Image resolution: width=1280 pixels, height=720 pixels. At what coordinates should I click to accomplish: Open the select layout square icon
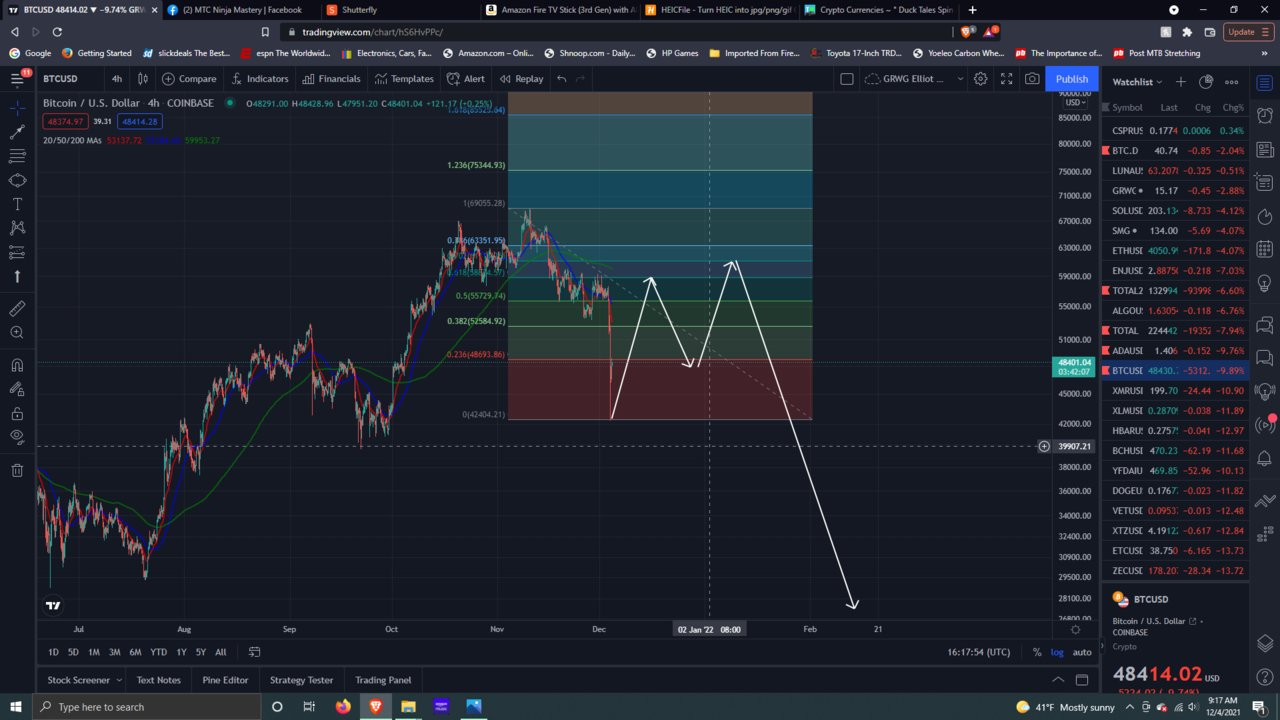point(846,79)
